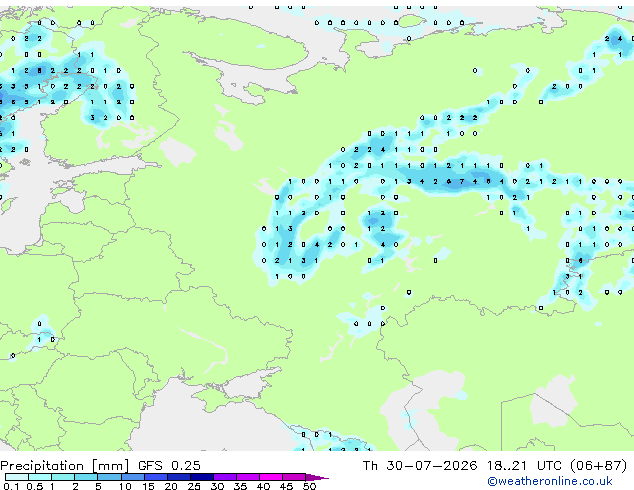The height and width of the screenshot is (490, 634).
Task: Click the '50' legend scale label
Action: point(309,486)
